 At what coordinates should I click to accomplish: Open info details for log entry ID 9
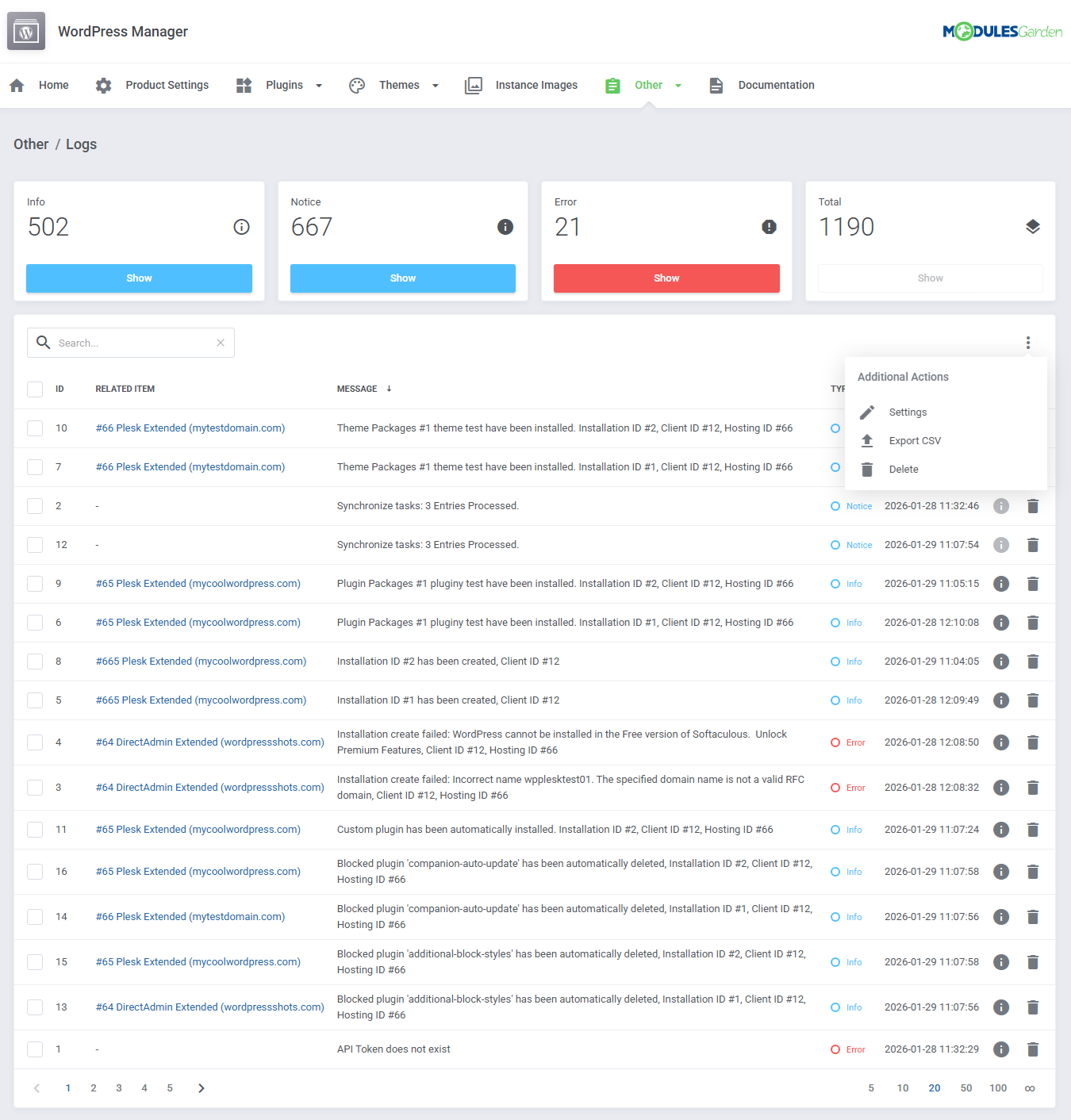(x=1000, y=584)
